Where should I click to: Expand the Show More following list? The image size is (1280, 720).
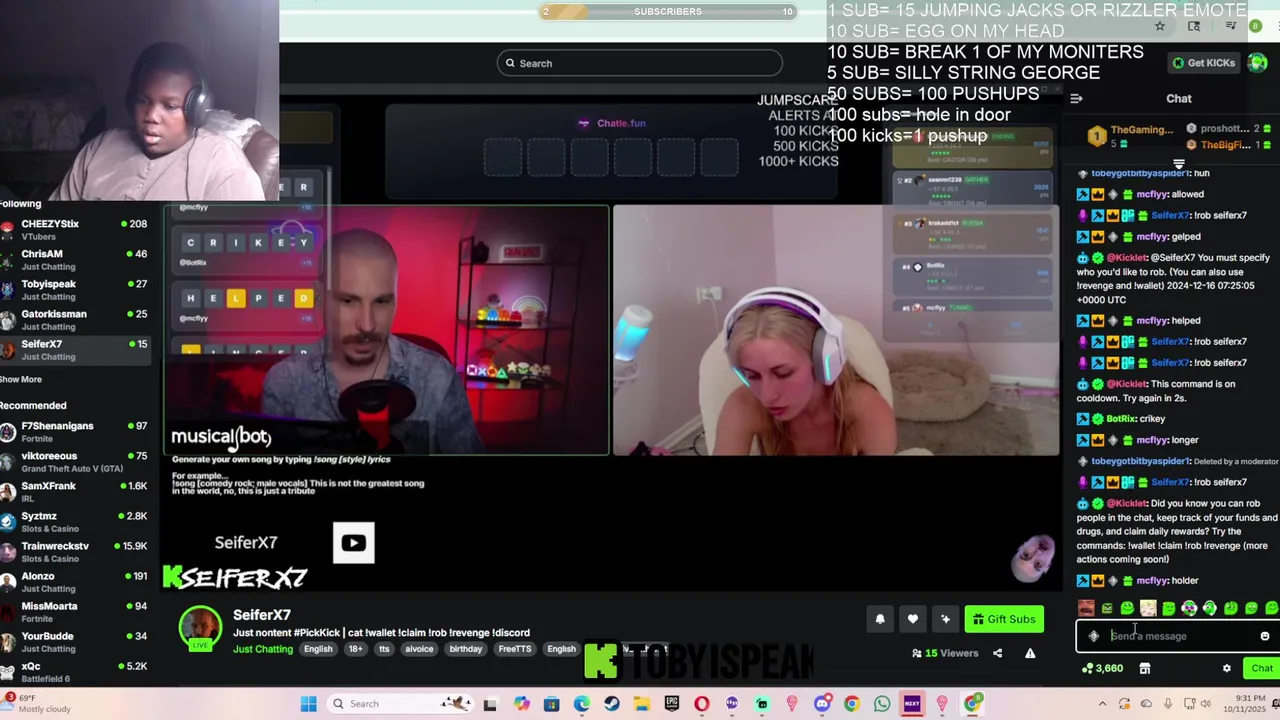[21, 379]
